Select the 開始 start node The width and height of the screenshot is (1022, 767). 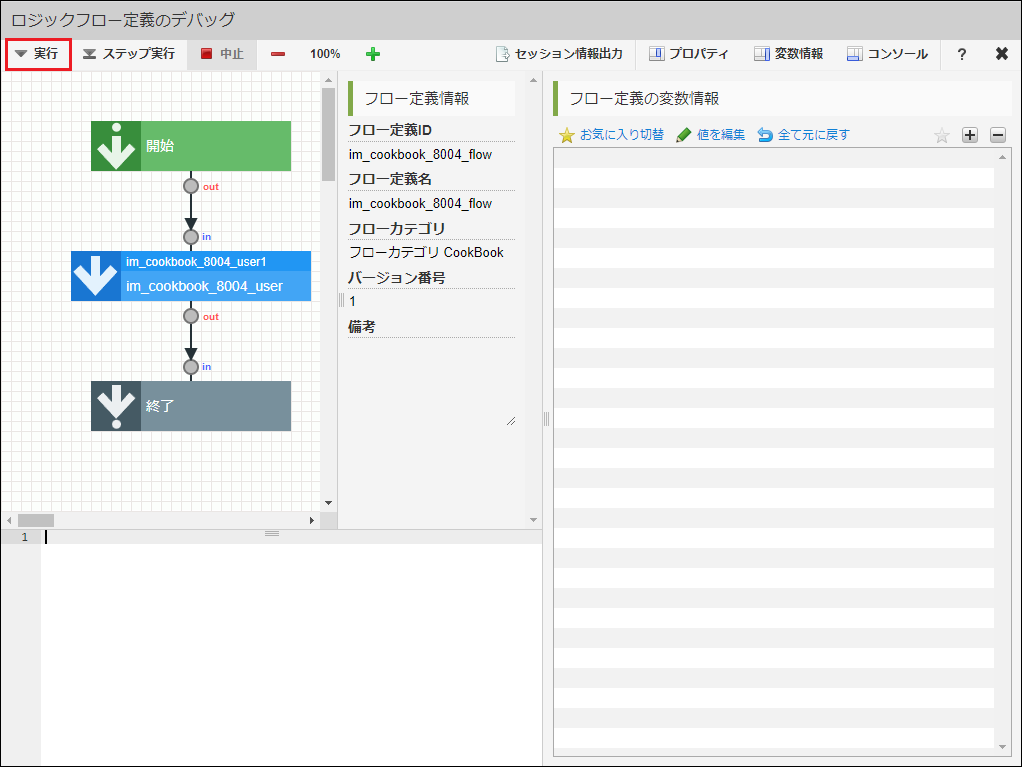pos(191,146)
